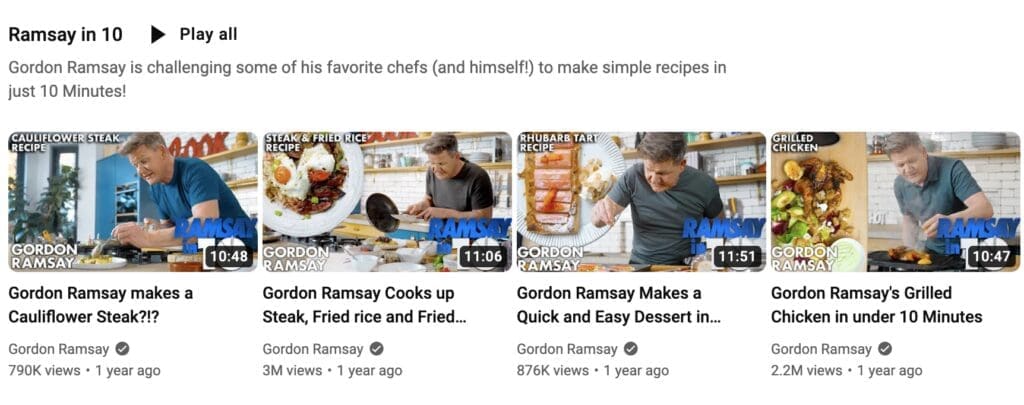The width and height of the screenshot is (1024, 405).
Task: Click the verified checkmark under Grilled Chicken video
Action: click(885, 349)
